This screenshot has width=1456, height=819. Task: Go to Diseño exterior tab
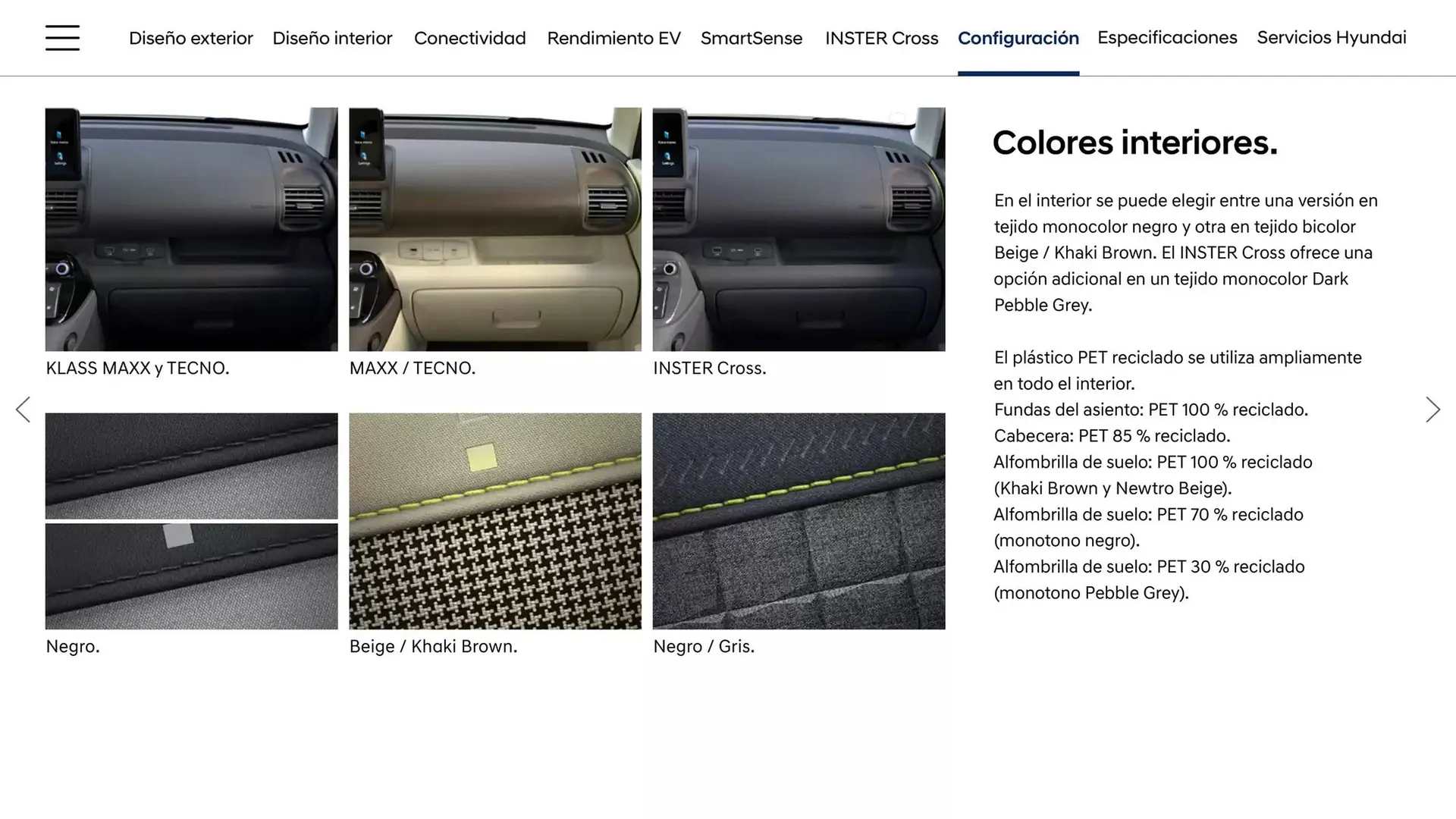tap(190, 38)
